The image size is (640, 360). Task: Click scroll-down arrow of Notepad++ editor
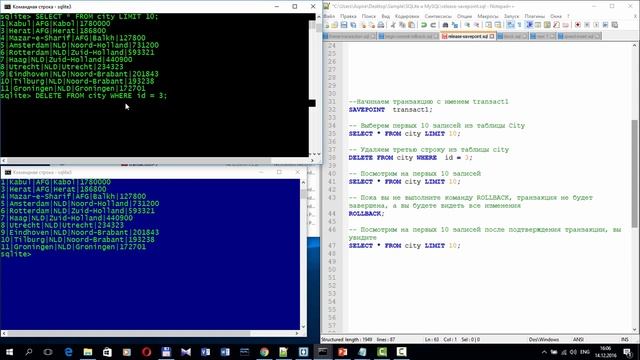[635, 330]
